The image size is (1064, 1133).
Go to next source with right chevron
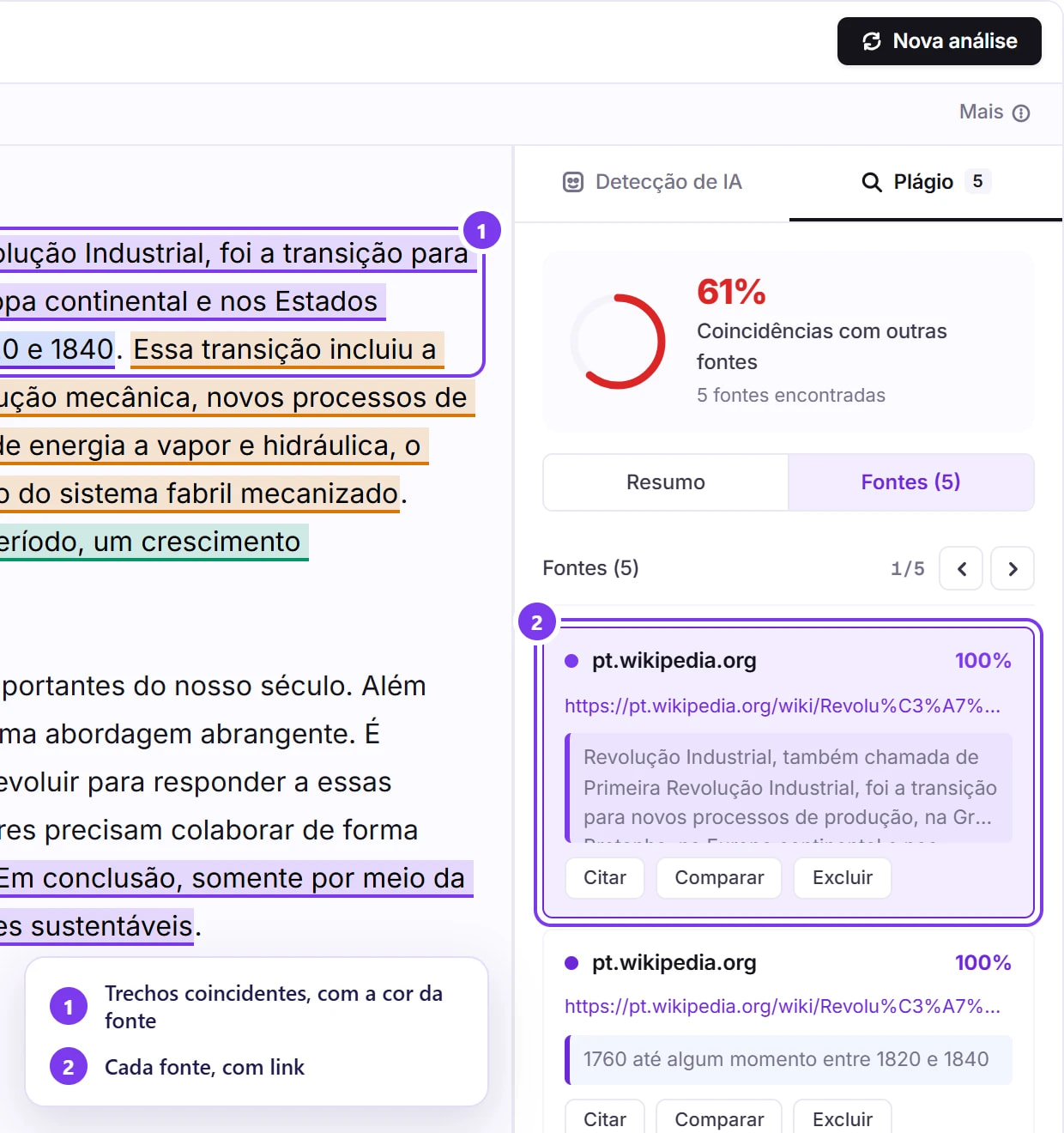point(1013,568)
